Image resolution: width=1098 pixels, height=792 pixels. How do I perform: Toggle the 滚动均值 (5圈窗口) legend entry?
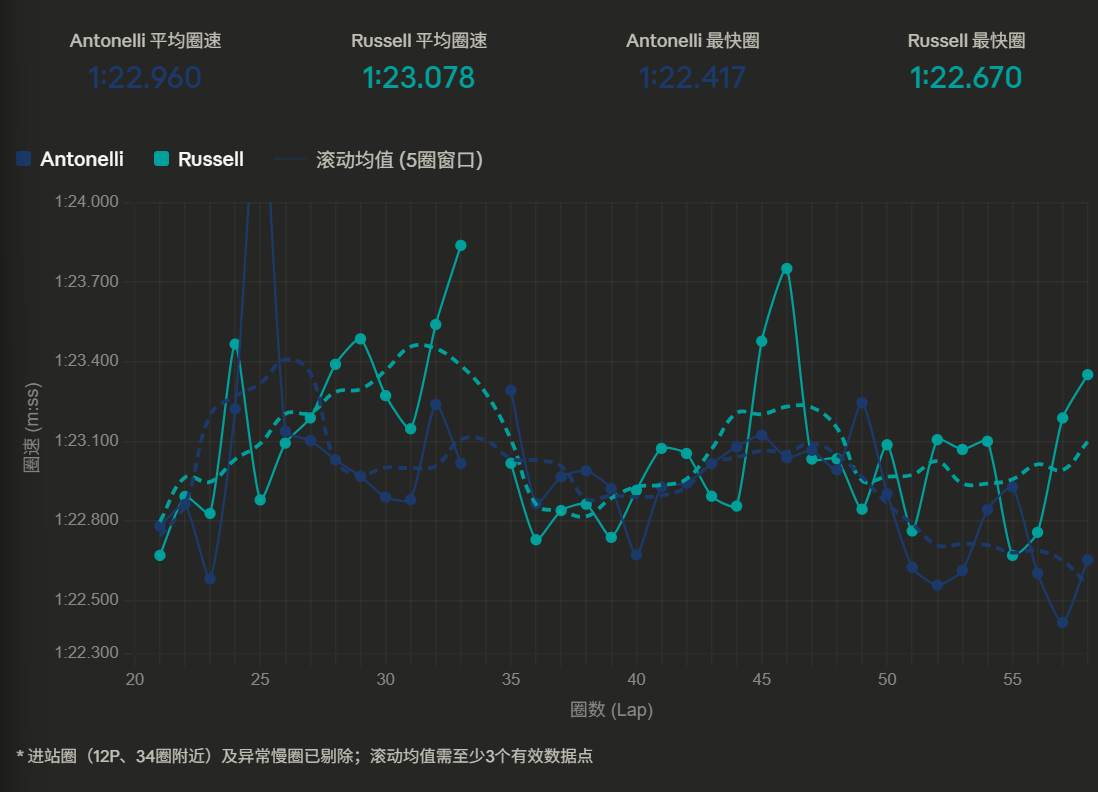coord(379,160)
